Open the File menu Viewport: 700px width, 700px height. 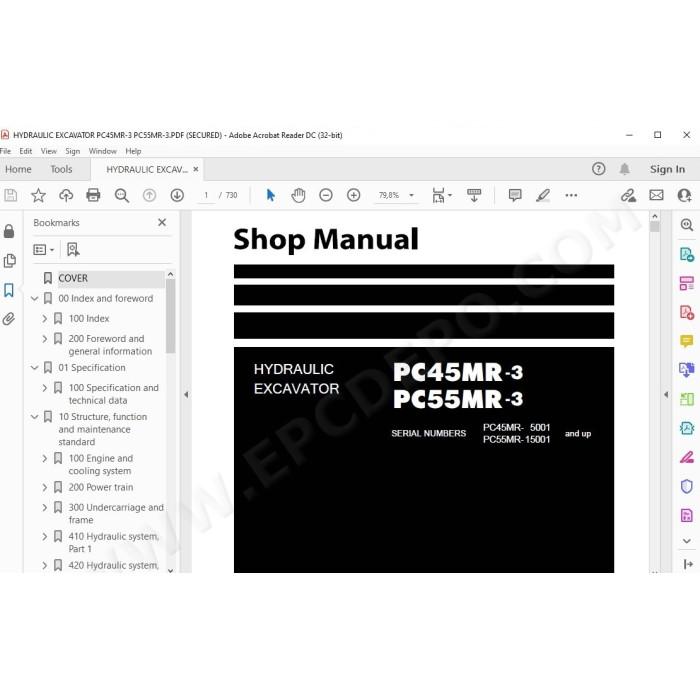[5, 151]
